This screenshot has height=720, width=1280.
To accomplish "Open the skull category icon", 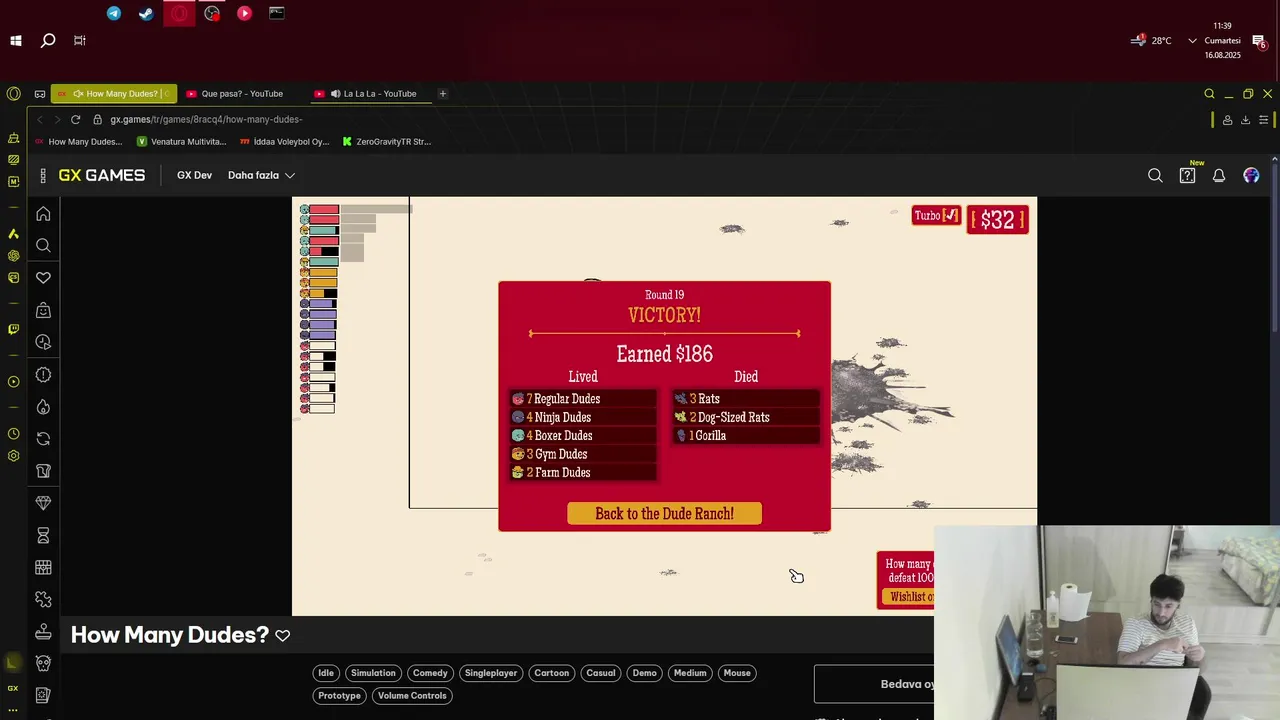I will 43,663.
